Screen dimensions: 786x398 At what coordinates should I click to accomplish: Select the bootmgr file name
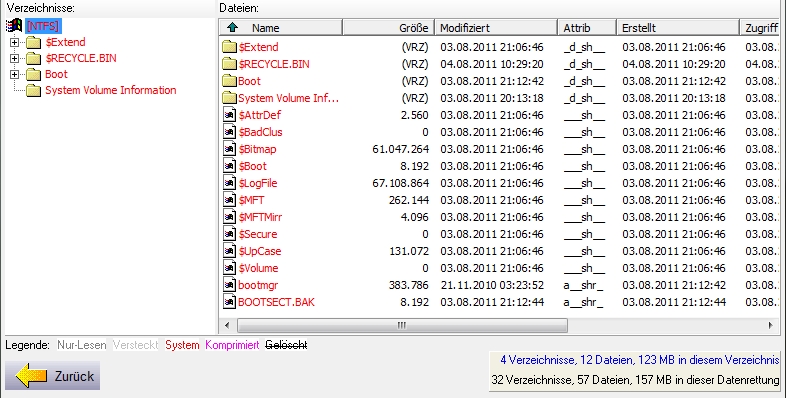[258, 285]
